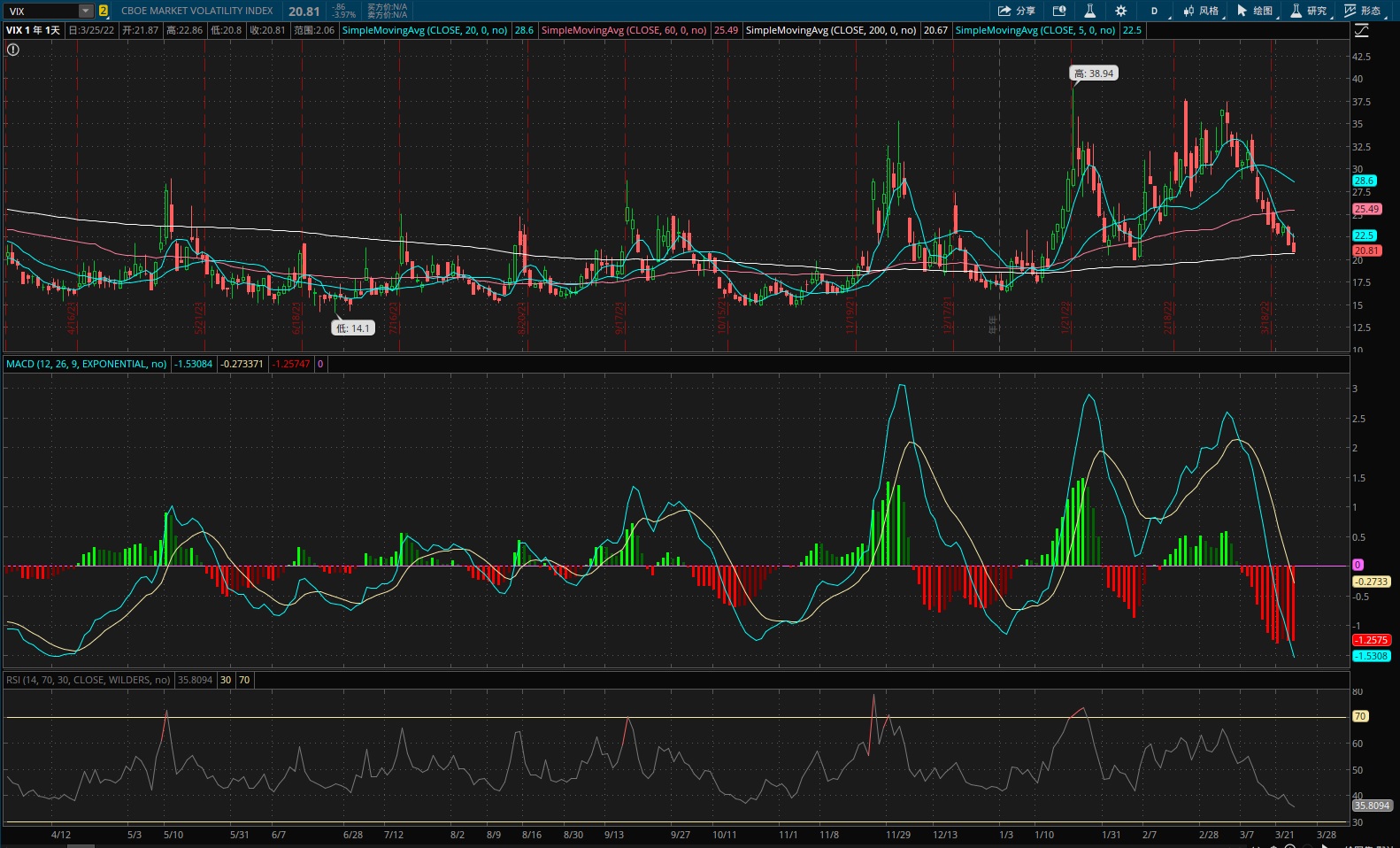
Task: Click the price axis scale icon top right
Action: 1362,31
